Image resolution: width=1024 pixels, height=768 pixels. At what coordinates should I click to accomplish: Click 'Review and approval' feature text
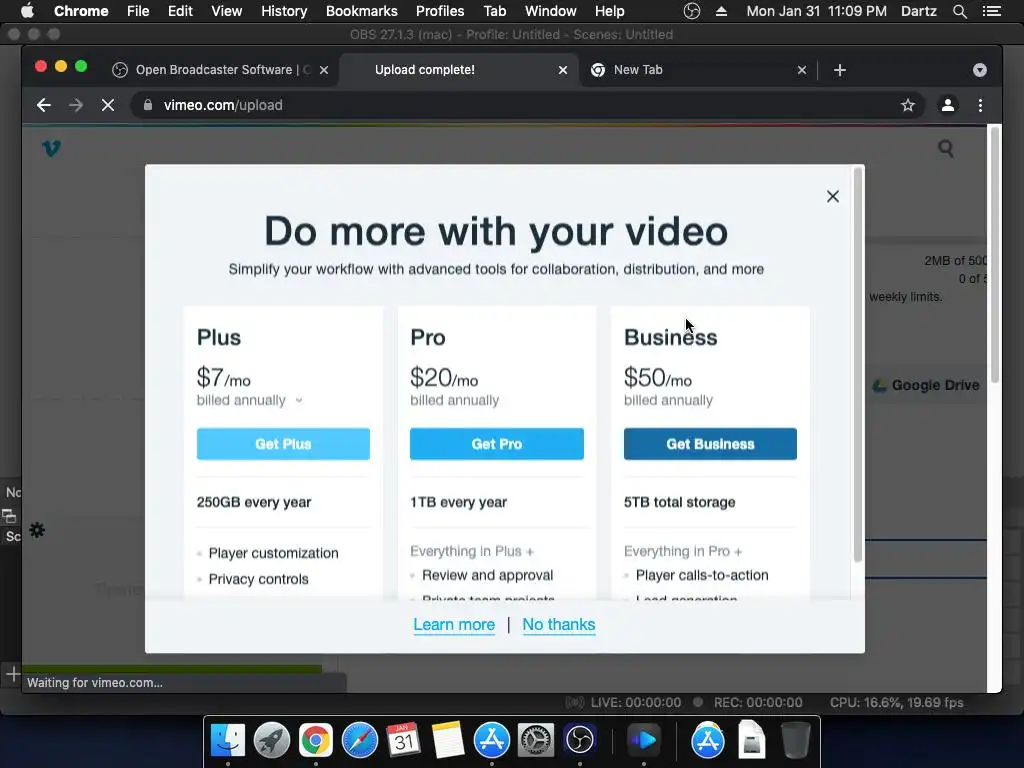point(487,575)
